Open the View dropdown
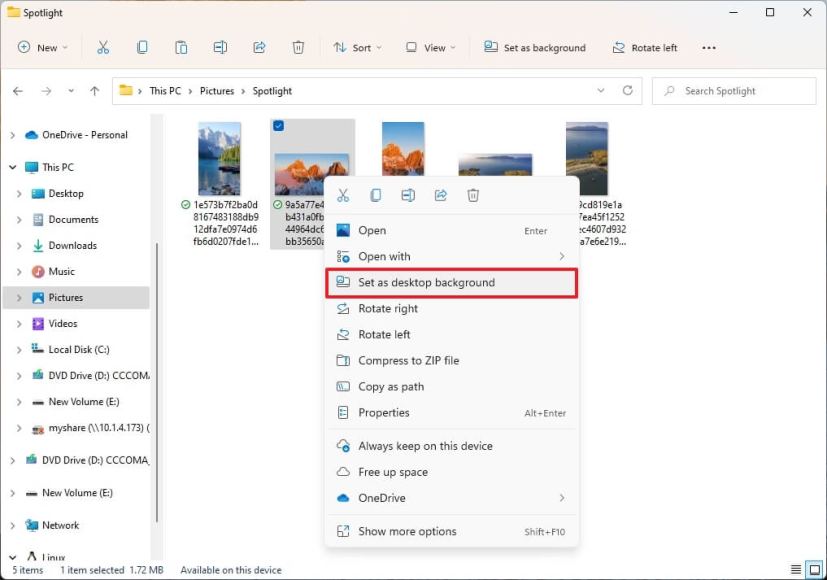827x580 pixels. (x=430, y=47)
